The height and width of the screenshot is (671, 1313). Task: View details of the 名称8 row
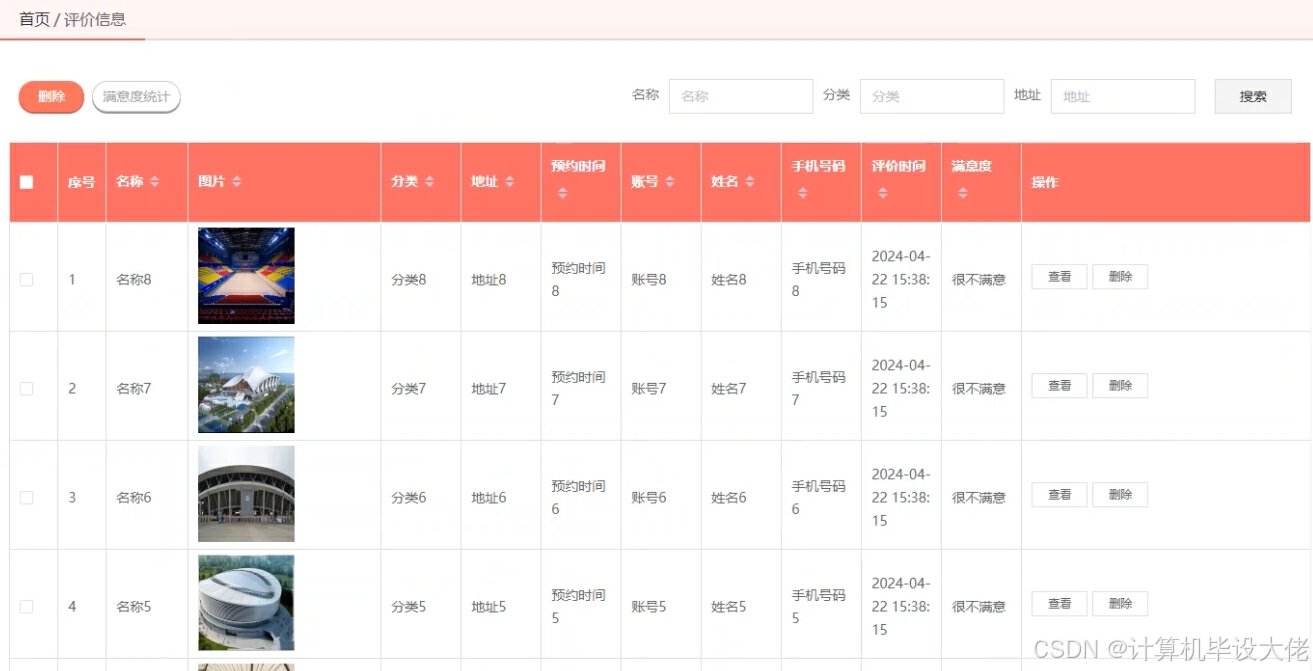[x=1059, y=277]
